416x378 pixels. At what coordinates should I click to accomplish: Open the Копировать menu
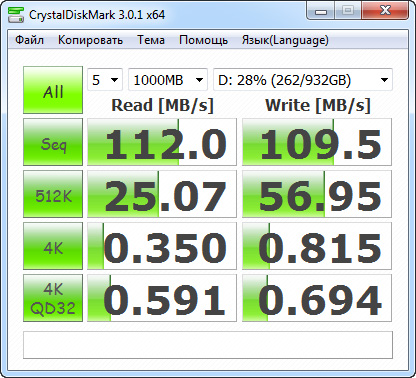[x=90, y=40]
